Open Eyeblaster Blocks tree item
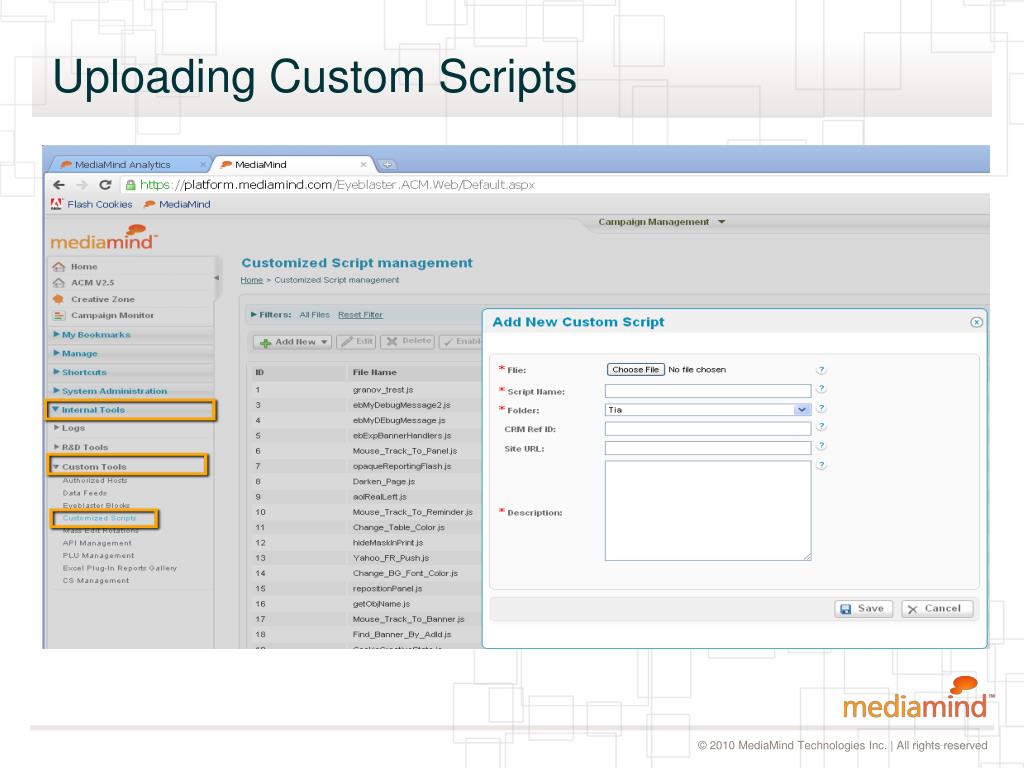The height and width of the screenshot is (768, 1024). tap(96, 505)
